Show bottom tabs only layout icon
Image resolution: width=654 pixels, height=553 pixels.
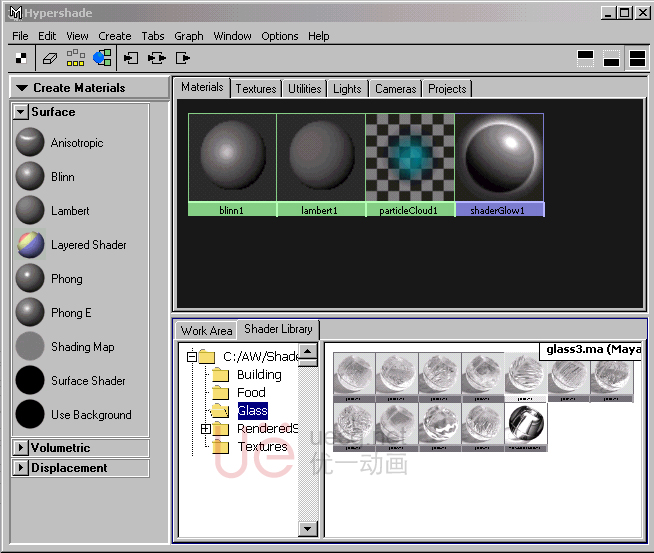click(611, 58)
